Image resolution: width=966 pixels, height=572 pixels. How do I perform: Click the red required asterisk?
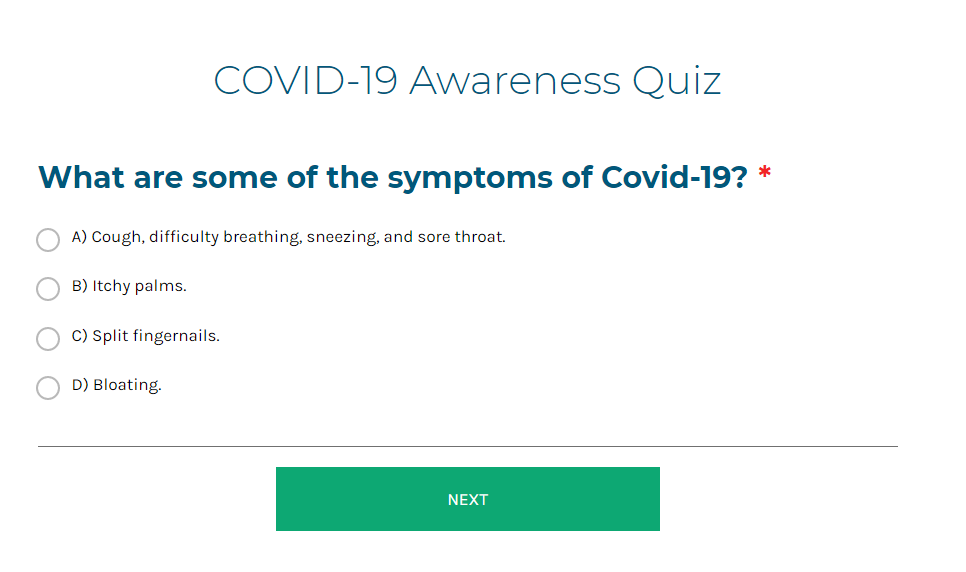[x=765, y=172]
